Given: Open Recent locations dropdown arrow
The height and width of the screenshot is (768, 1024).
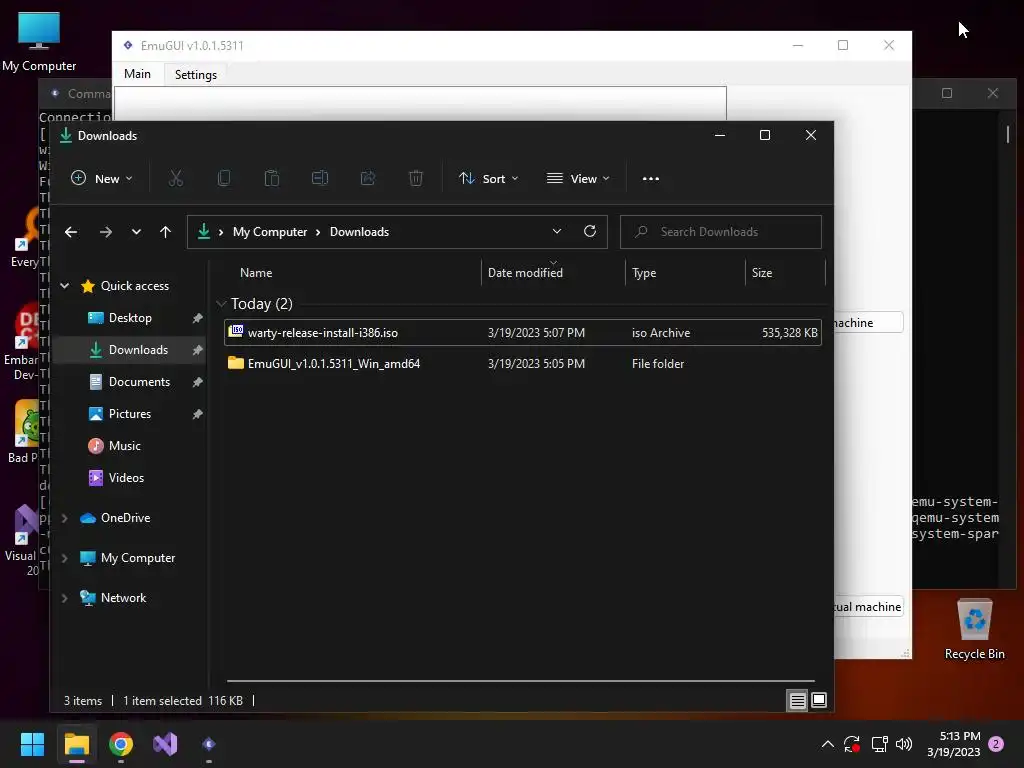Looking at the screenshot, I should pos(136,232).
